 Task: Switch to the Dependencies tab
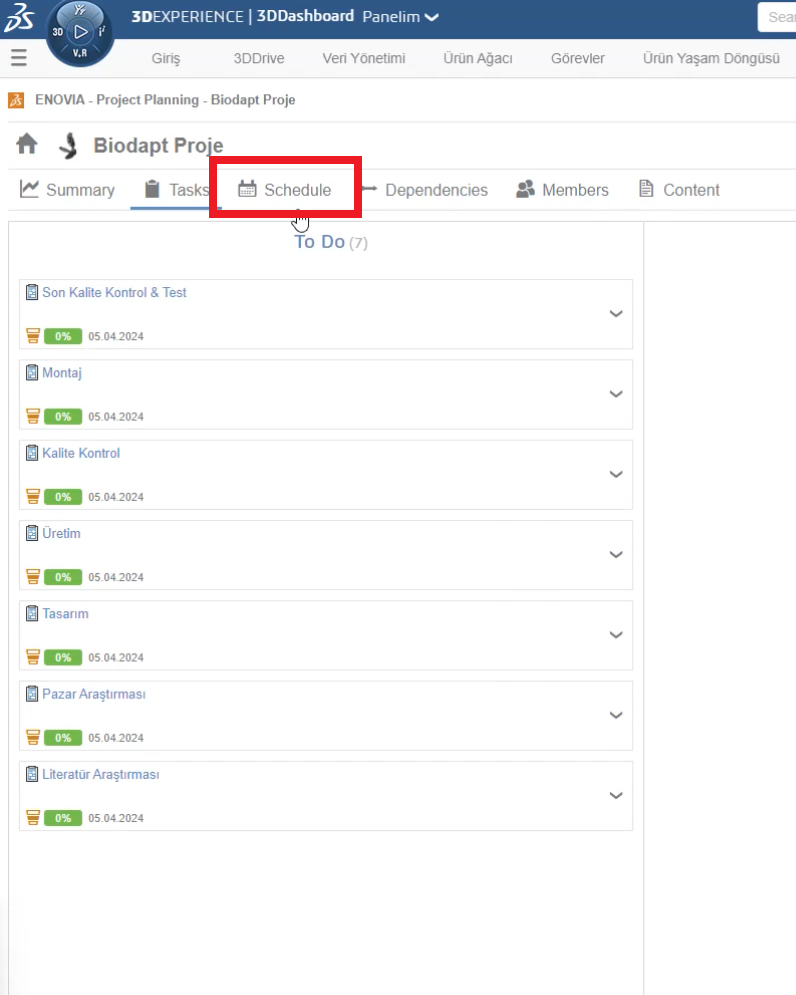424,190
